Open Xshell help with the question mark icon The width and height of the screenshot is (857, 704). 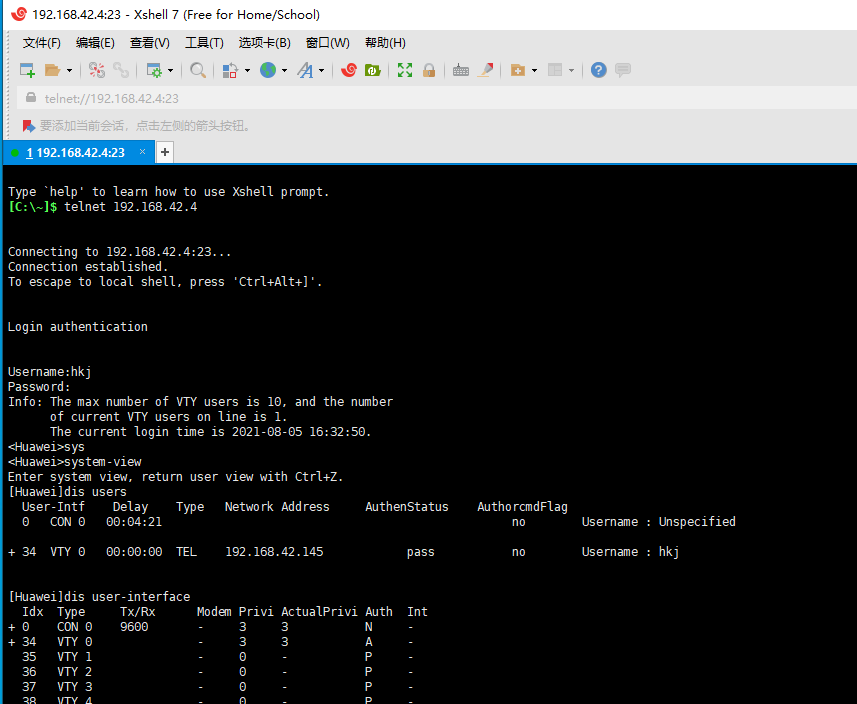597,70
